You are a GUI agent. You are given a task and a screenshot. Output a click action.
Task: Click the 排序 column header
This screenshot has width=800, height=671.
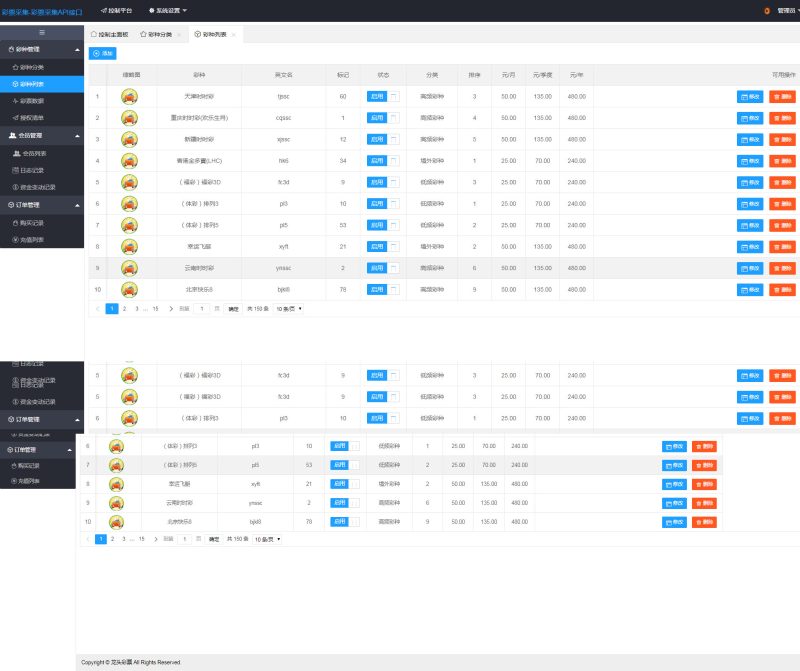474,75
